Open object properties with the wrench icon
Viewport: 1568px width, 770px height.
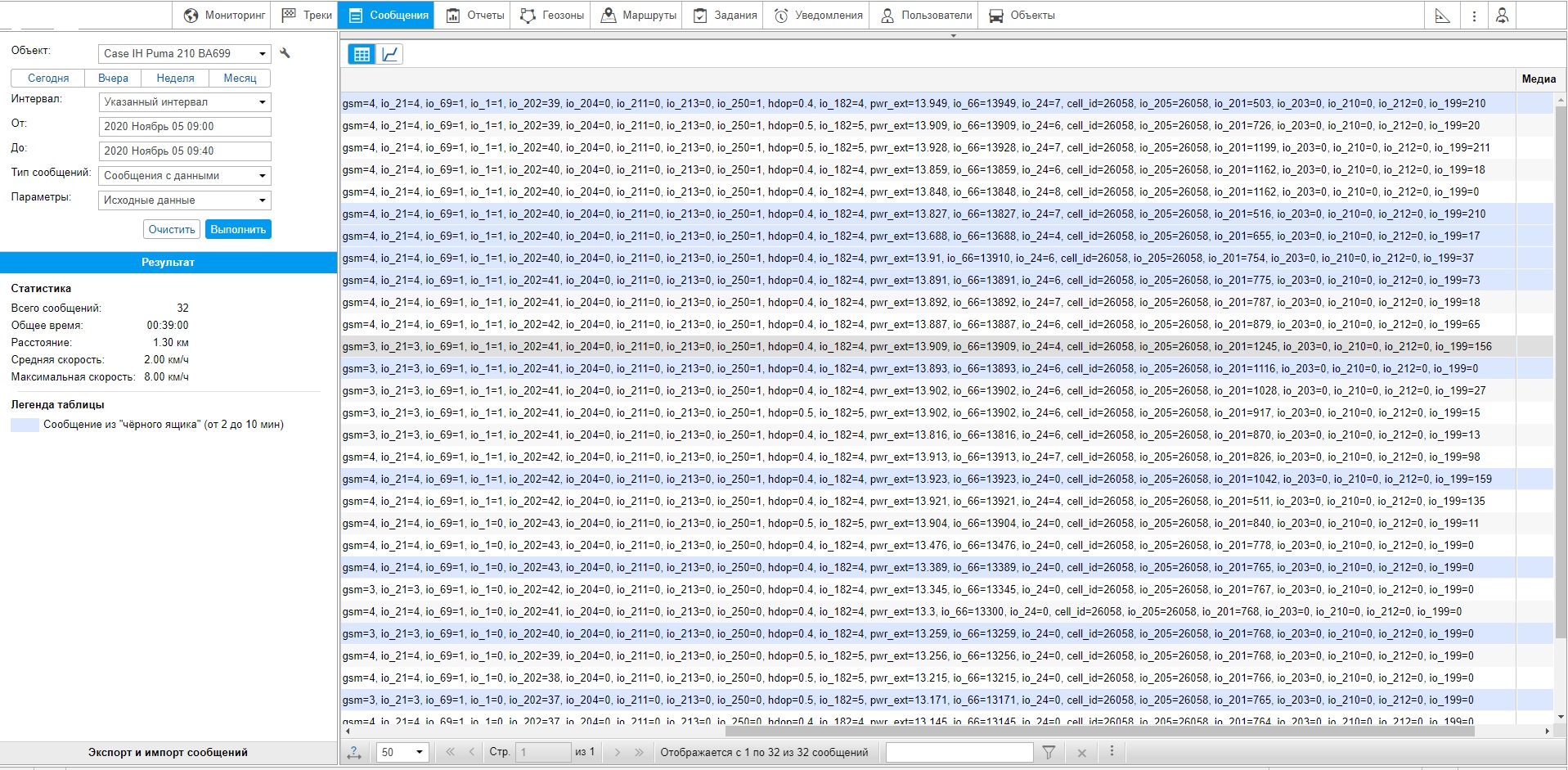(x=285, y=53)
